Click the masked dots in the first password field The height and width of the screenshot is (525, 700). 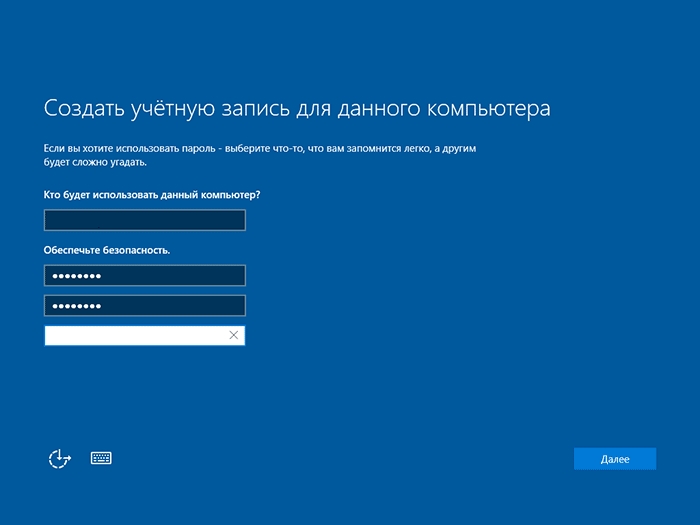tap(76, 276)
